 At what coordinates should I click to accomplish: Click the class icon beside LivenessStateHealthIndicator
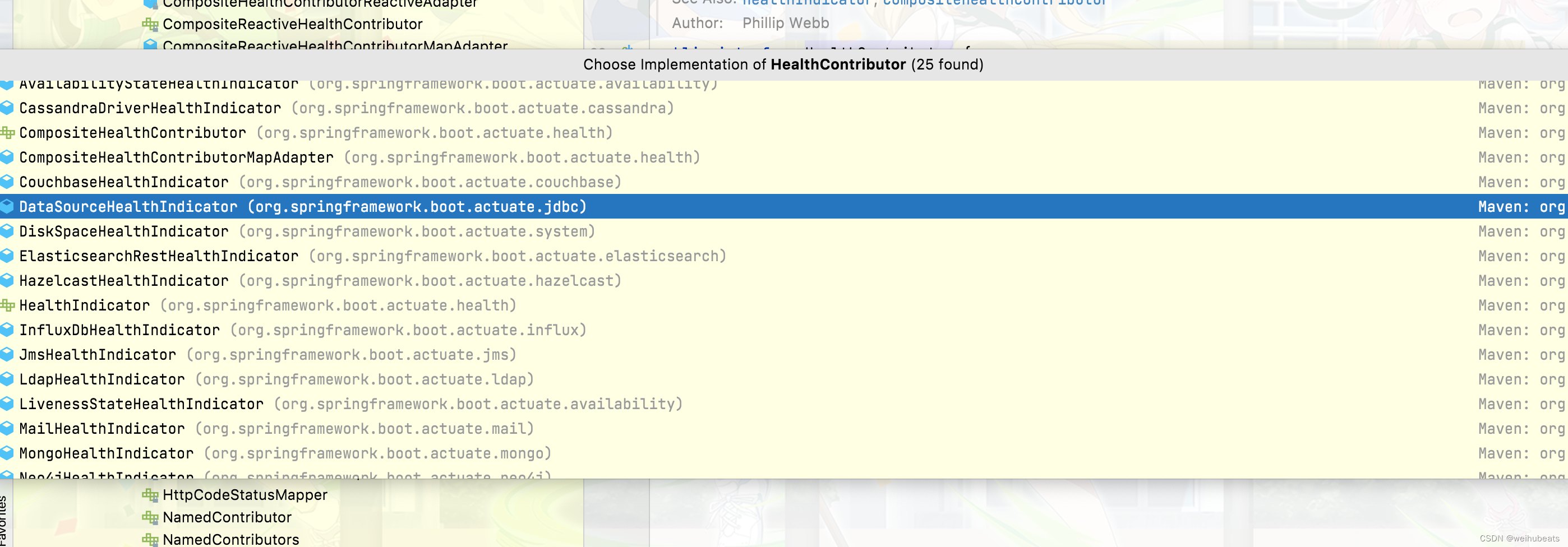(7, 404)
